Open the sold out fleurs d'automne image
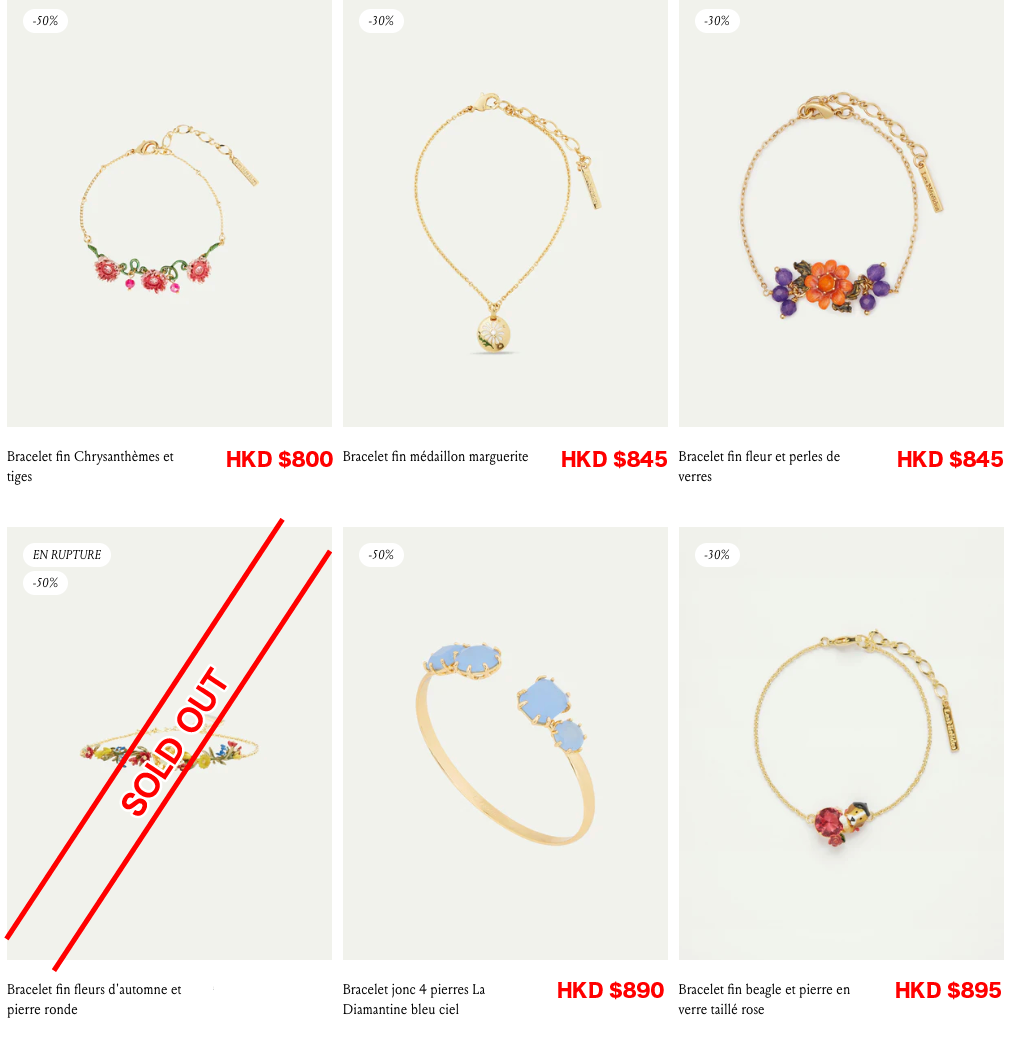This screenshot has width=1011, height=1050. 169,743
